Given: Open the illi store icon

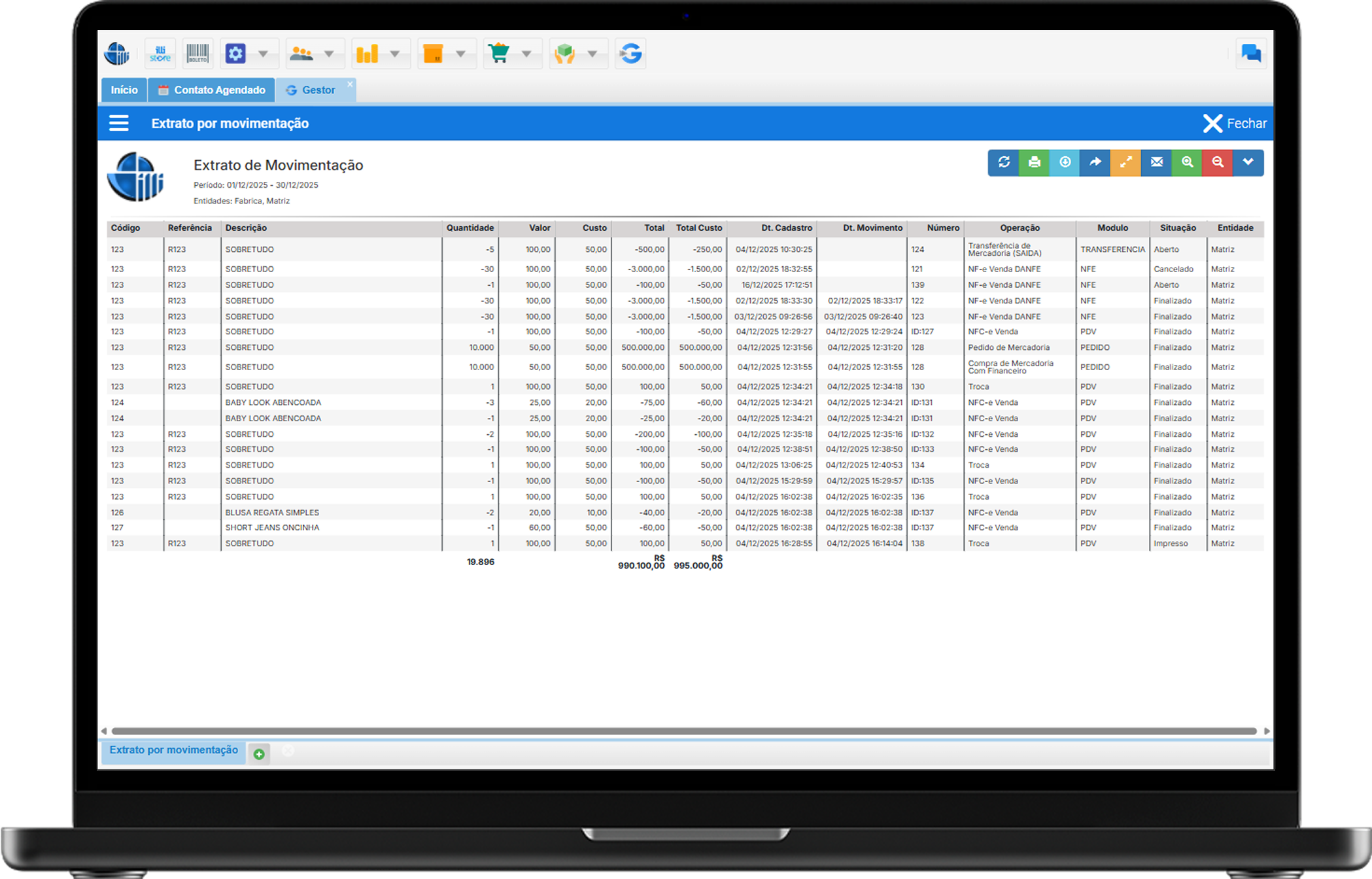Looking at the screenshot, I should point(160,54).
